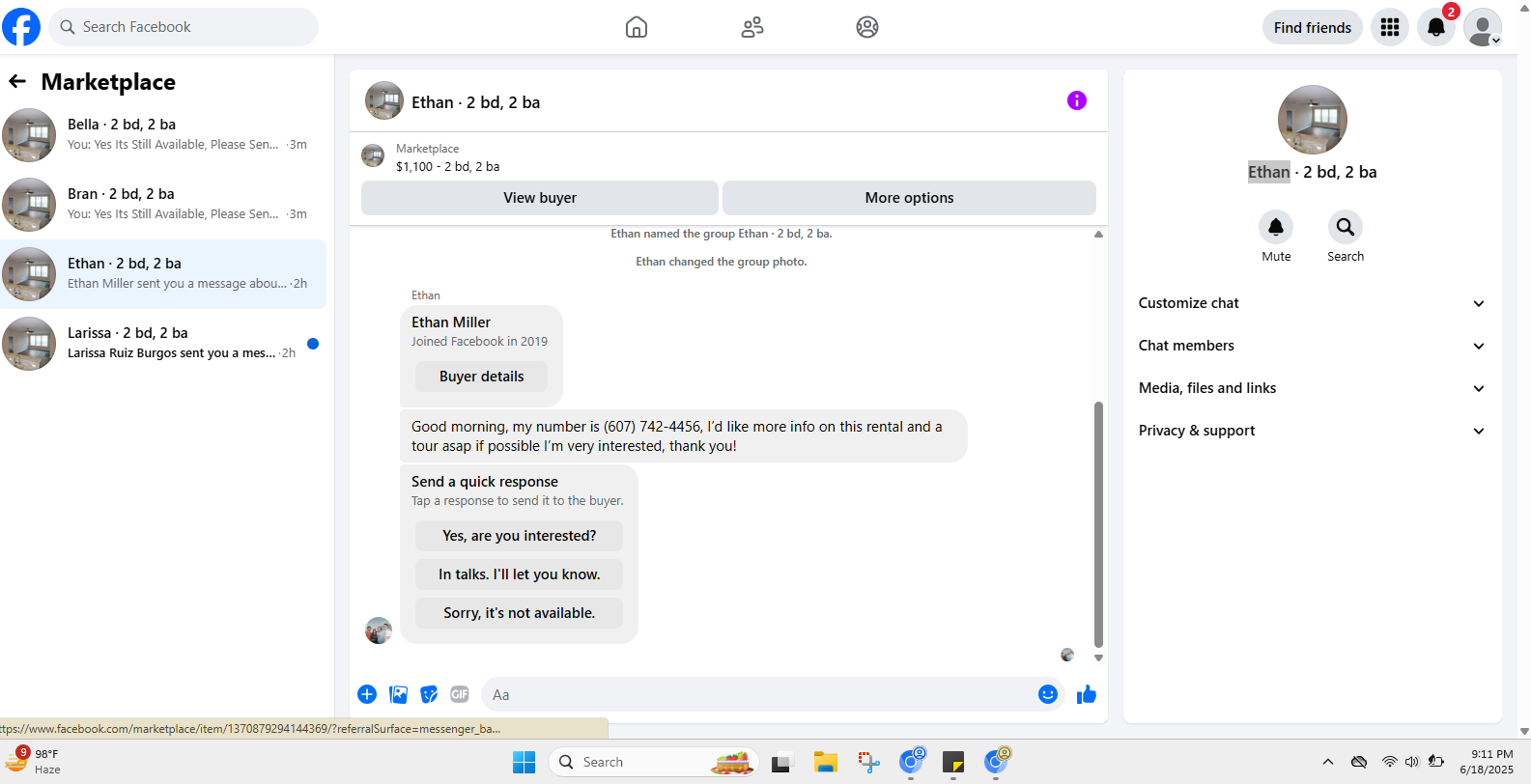Mute the conversation with the bell icon
This screenshot has width=1531, height=784.
[1276, 227]
